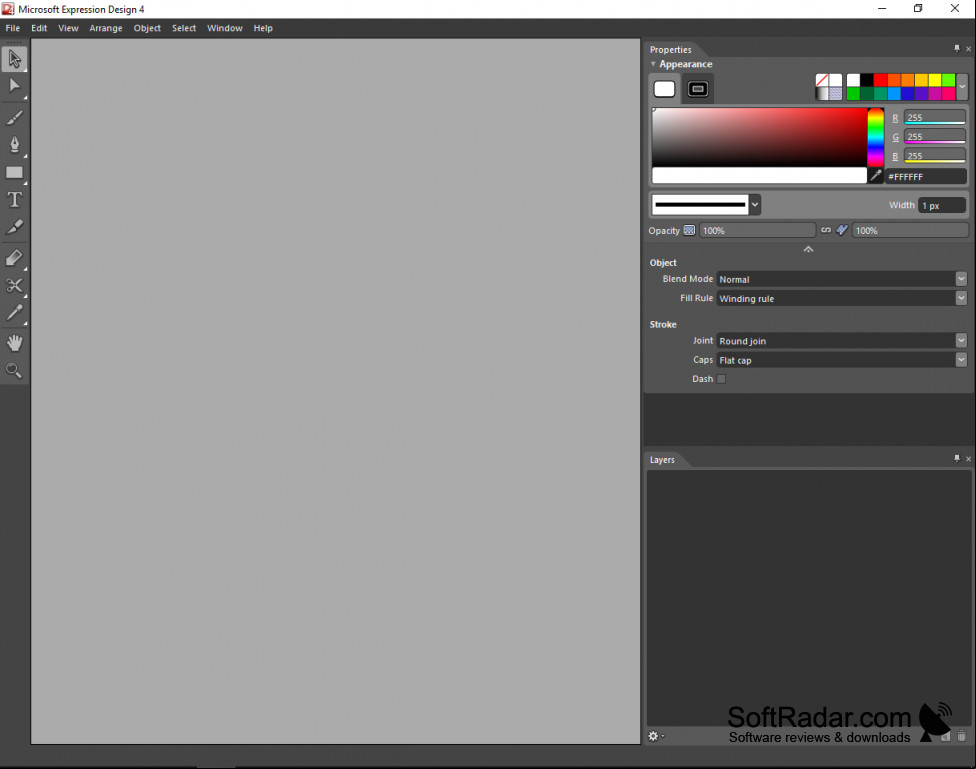Switch to the Stroke attribute box

(698, 89)
